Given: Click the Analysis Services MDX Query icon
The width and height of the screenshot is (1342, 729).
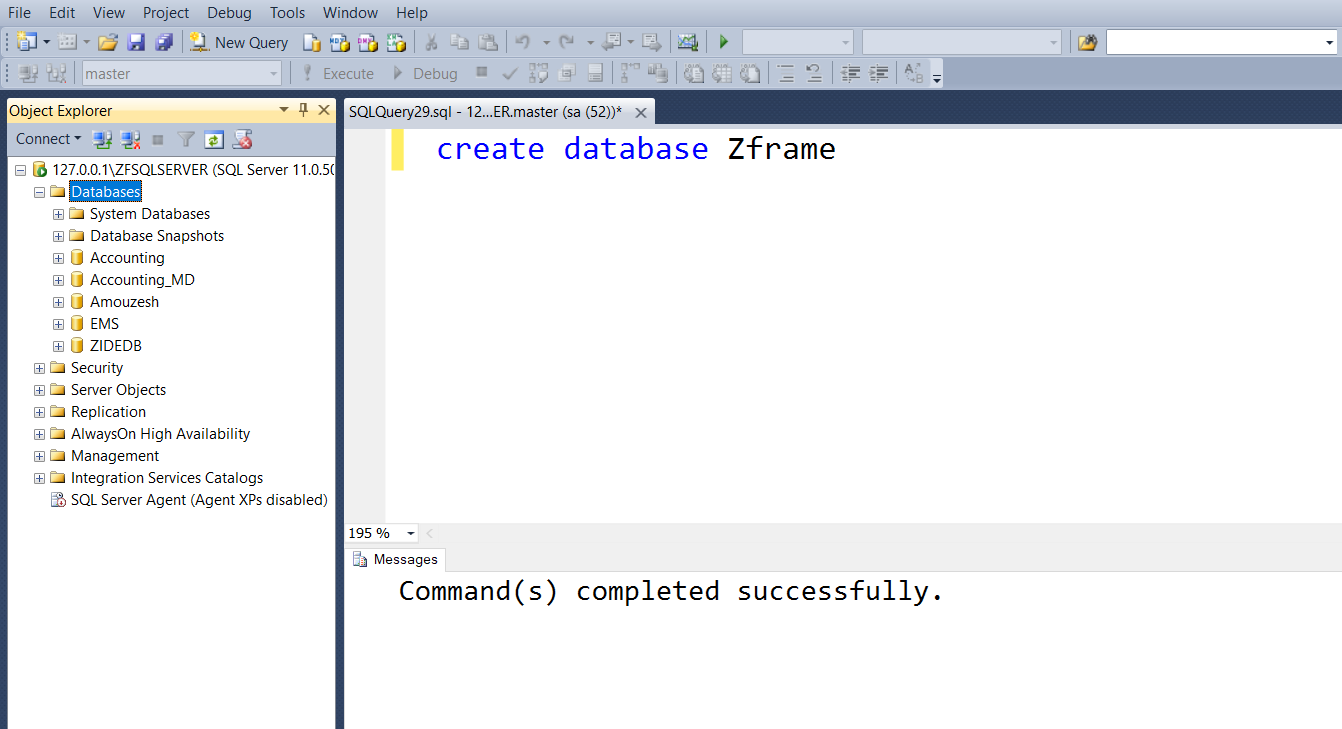Looking at the screenshot, I should (340, 42).
